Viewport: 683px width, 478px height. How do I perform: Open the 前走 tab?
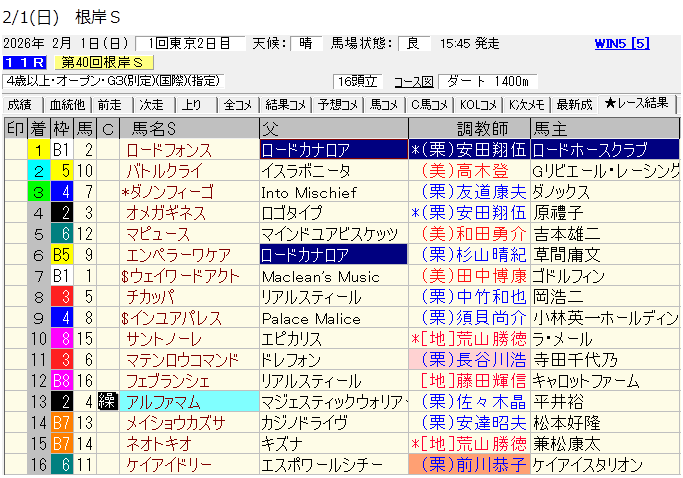coord(109,104)
